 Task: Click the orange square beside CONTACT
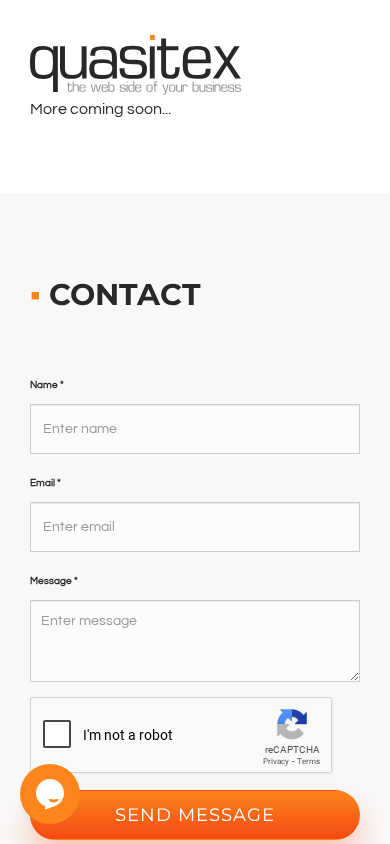[36, 296]
